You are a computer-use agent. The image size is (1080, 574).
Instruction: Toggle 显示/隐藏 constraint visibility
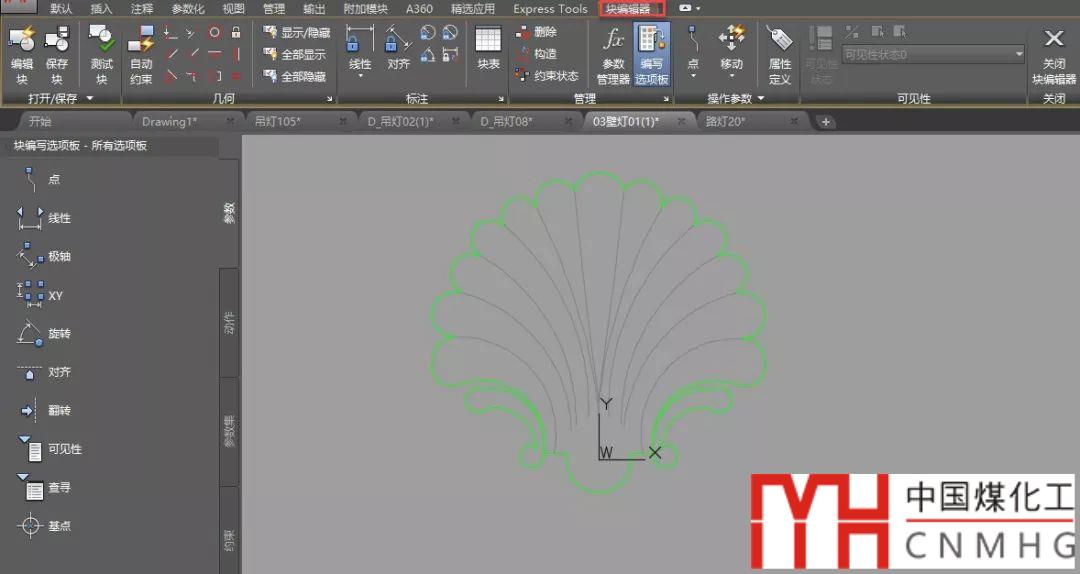[x=296, y=32]
